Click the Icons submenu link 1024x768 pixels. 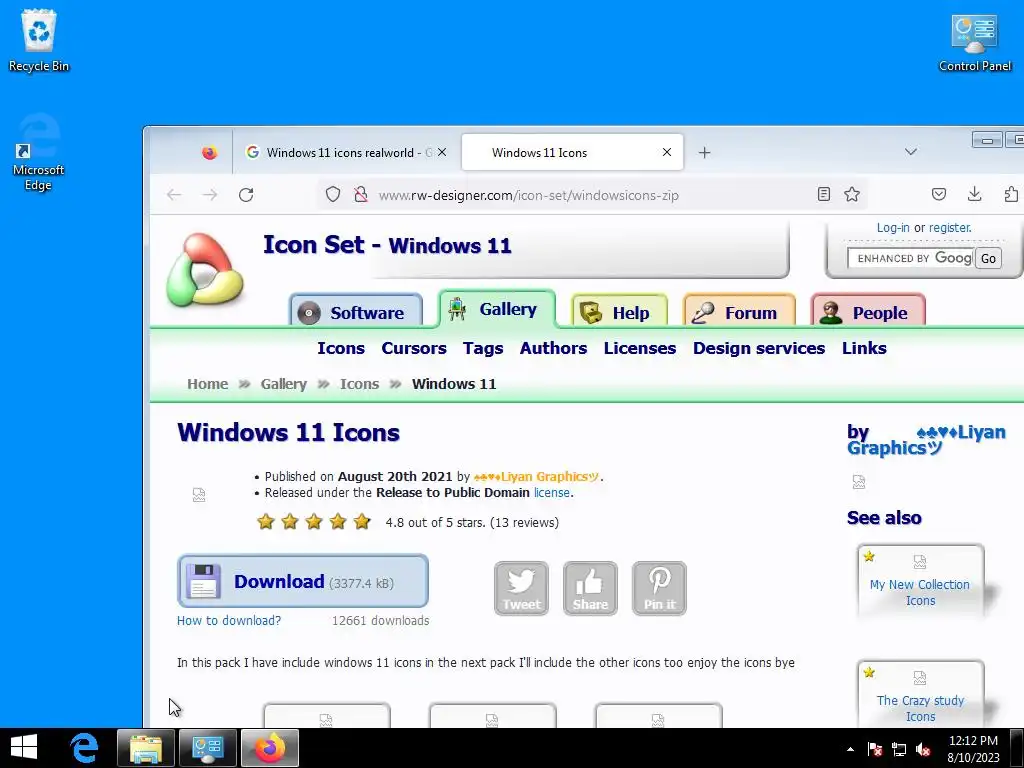pyautogui.click(x=341, y=348)
